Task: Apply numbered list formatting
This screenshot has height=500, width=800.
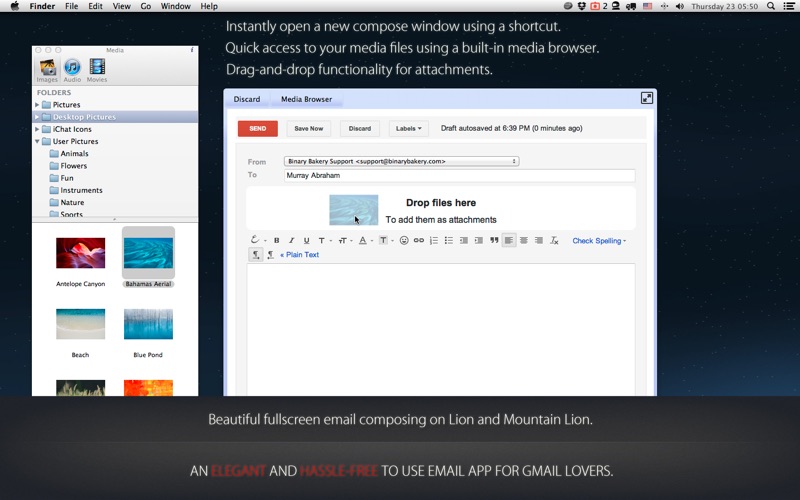Action: (434, 240)
